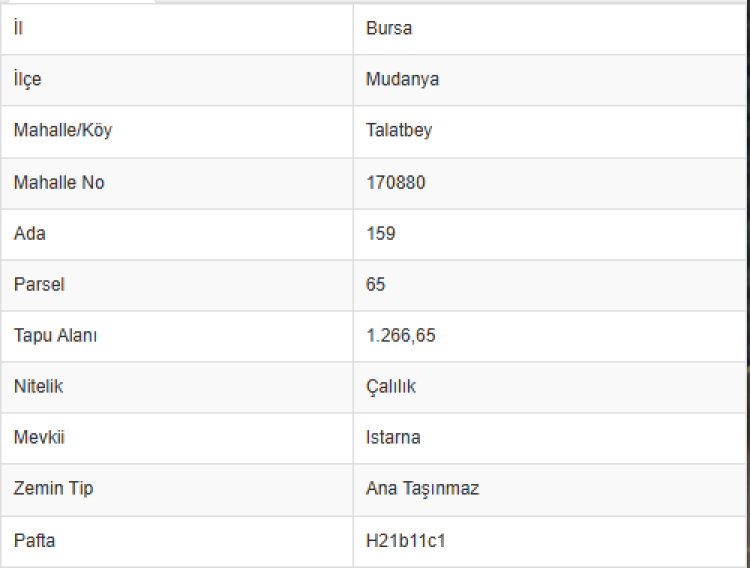Click the Pafta row label
This screenshot has width=750, height=568.
coord(35,541)
